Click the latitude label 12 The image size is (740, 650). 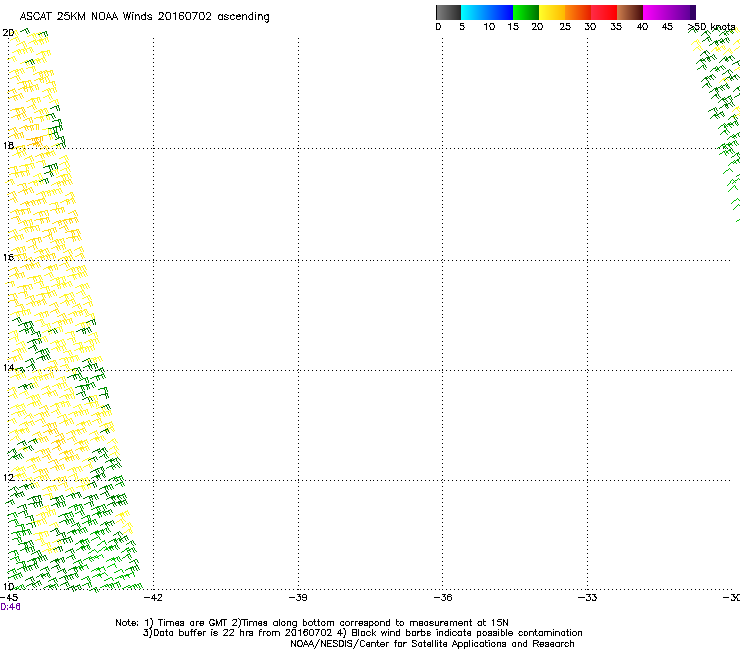tap(8, 478)
